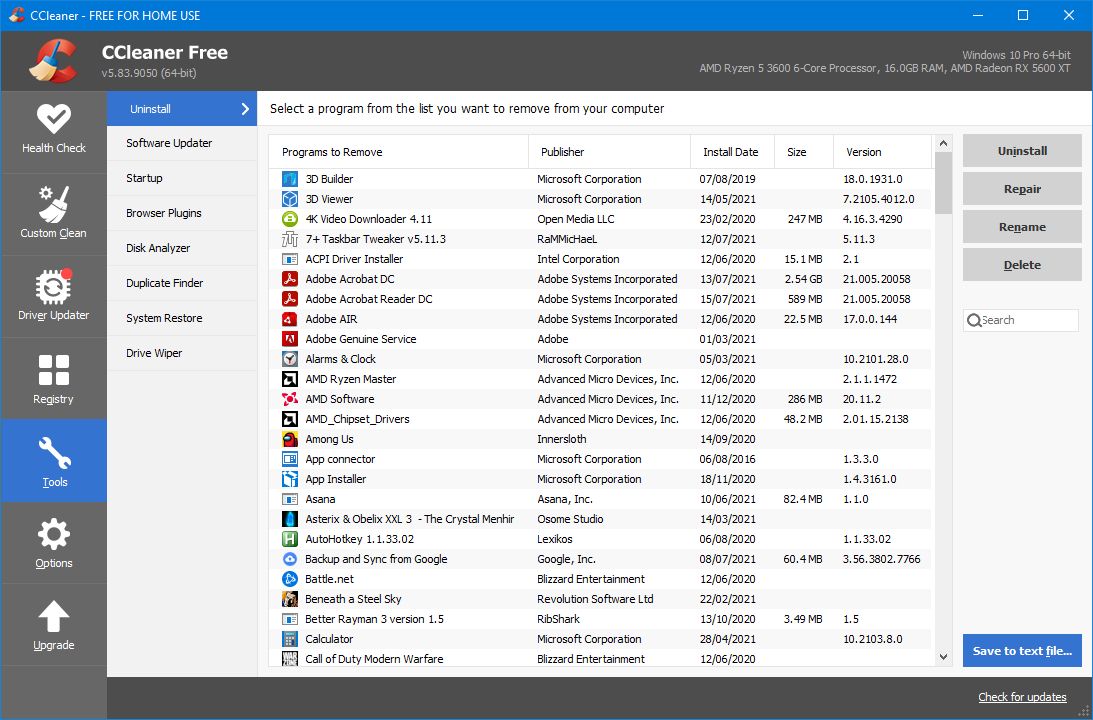Click Save to text file
The width and height of the screenshot is (1093, 720).
point(1021,650)
